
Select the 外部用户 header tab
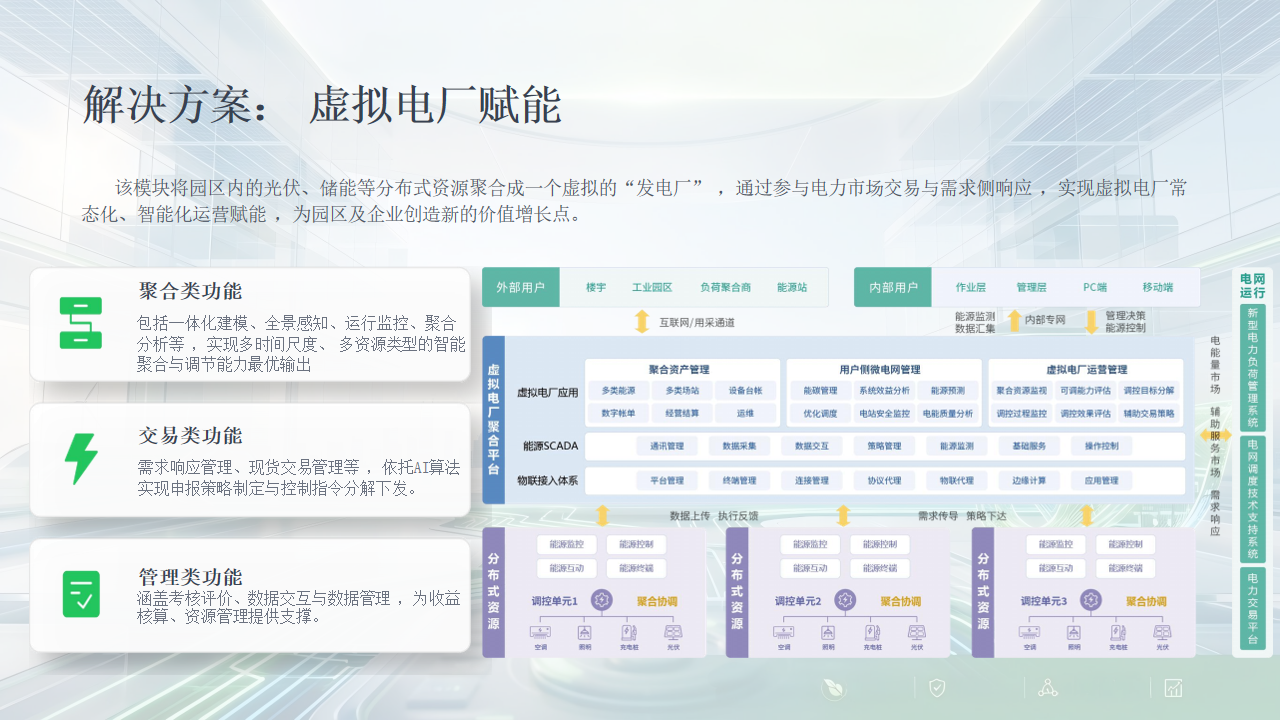tap(520, 287)
